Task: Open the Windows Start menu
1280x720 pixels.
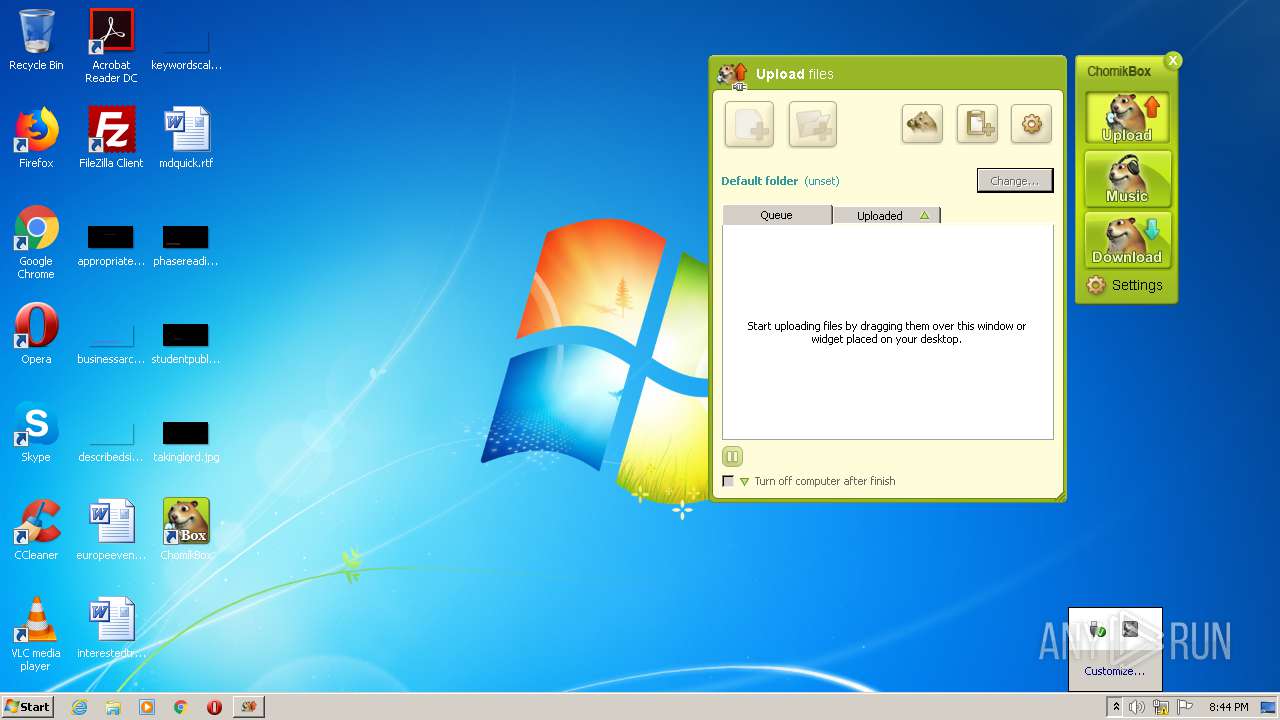Action: click(28, 706)
